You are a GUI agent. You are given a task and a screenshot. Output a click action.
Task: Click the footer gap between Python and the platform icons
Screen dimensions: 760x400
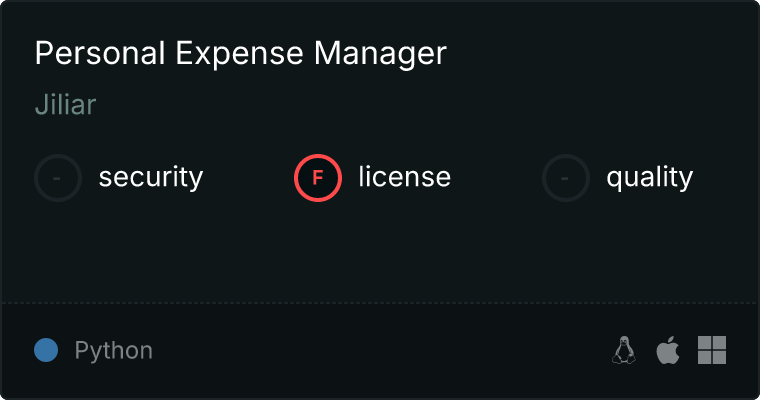click(380, 351)
